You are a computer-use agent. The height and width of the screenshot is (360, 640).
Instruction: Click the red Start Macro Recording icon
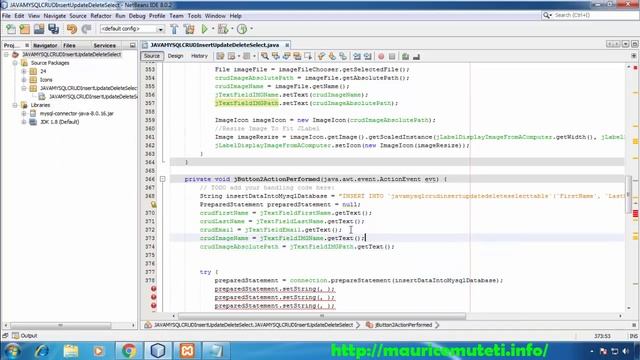tap(381, 56)
